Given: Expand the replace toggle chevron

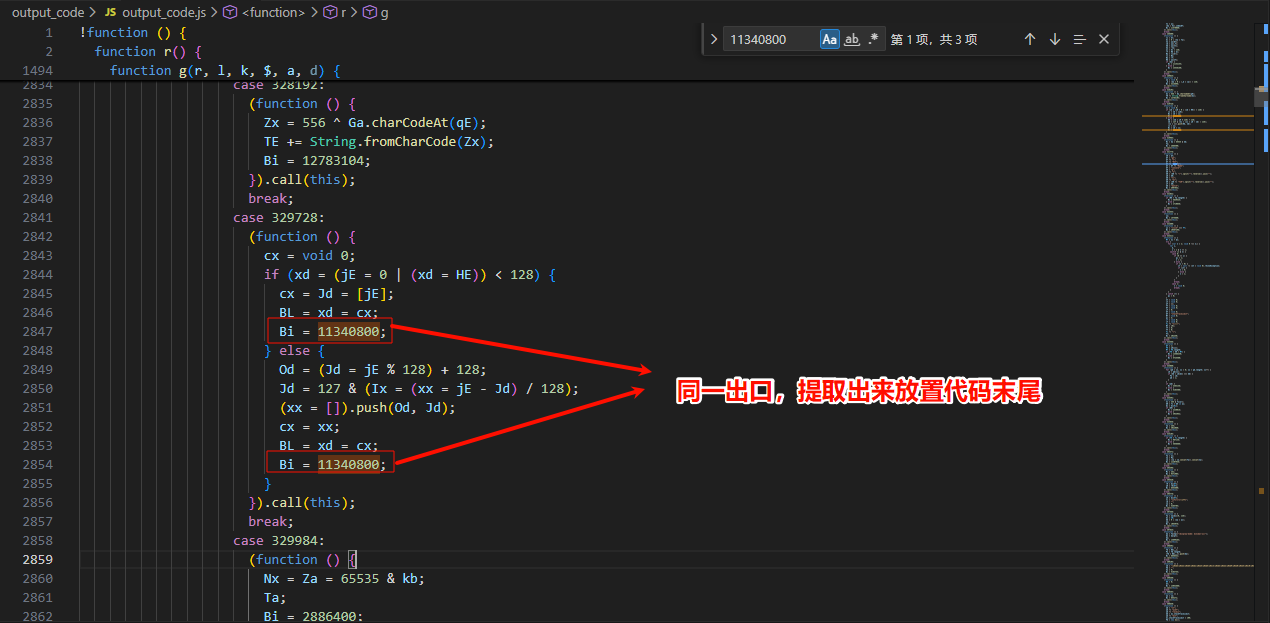Looking at the screenshot, I should [713, 39].
